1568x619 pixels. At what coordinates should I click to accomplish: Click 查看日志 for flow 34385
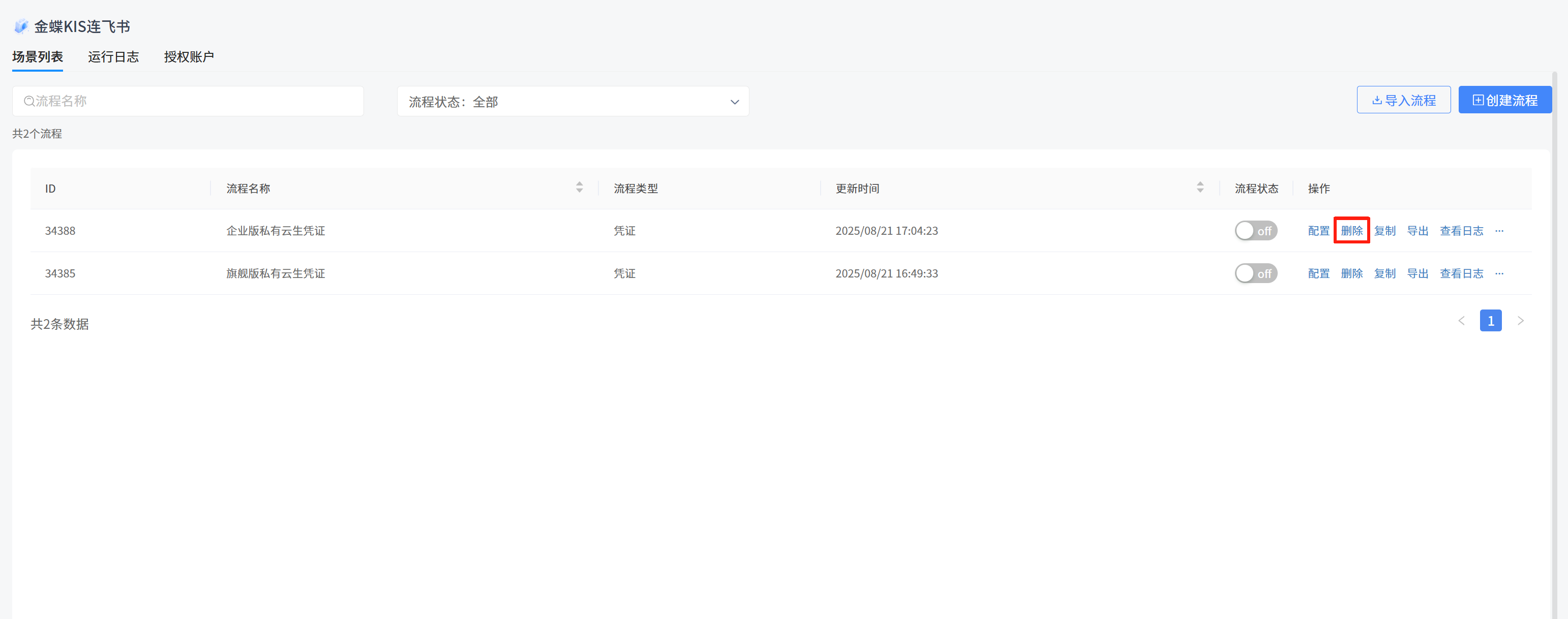point(1461,273)
